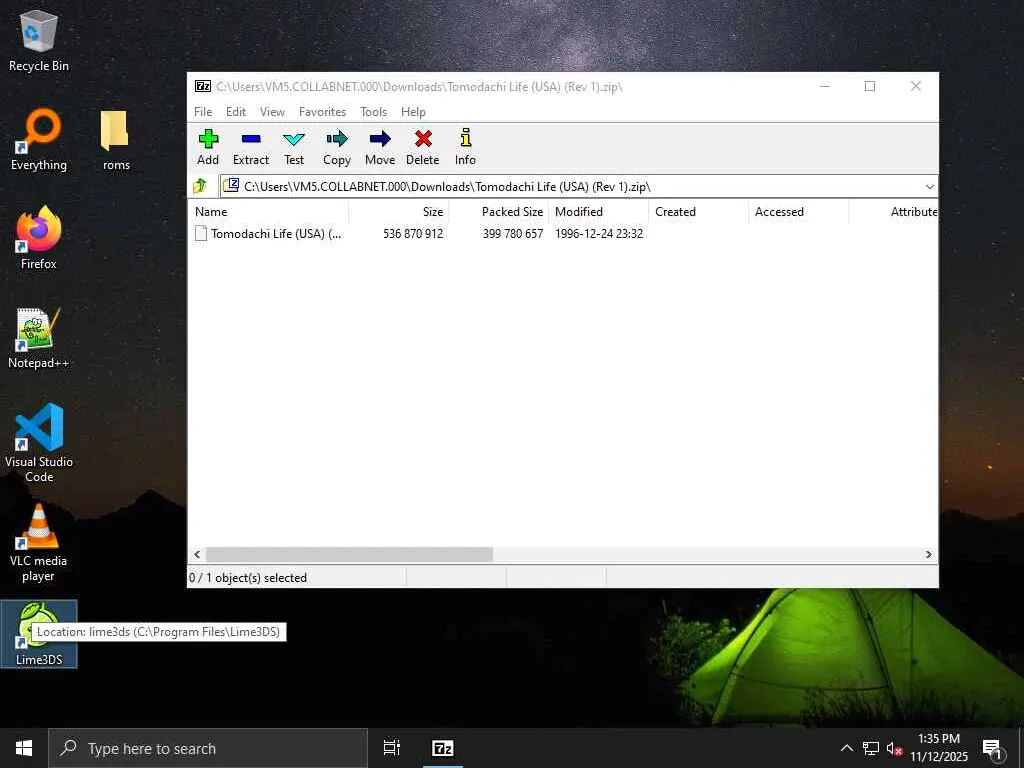
Task: Sort by Accessed column header
Action: [x=799, y=212]
